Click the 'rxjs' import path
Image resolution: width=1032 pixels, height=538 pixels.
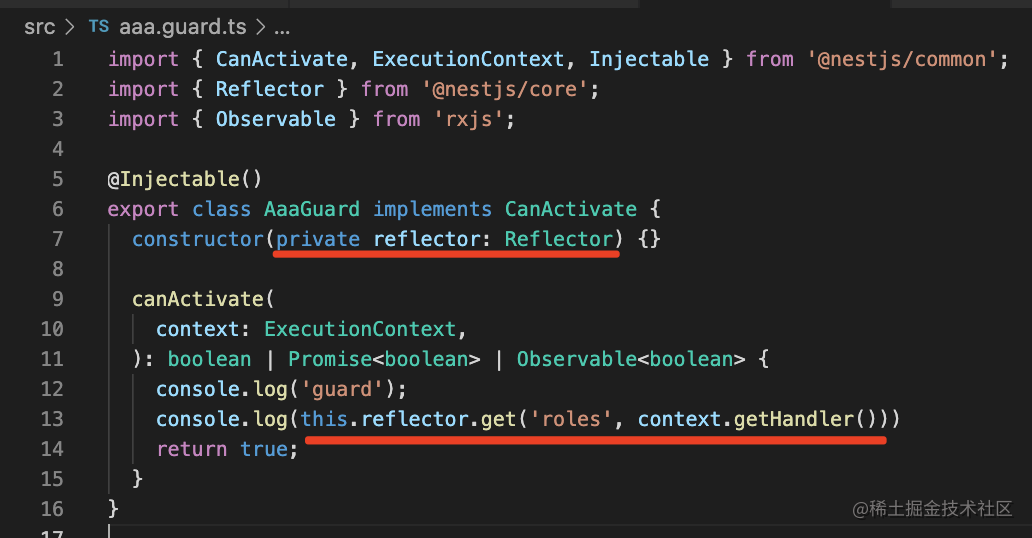click(475, 119)
